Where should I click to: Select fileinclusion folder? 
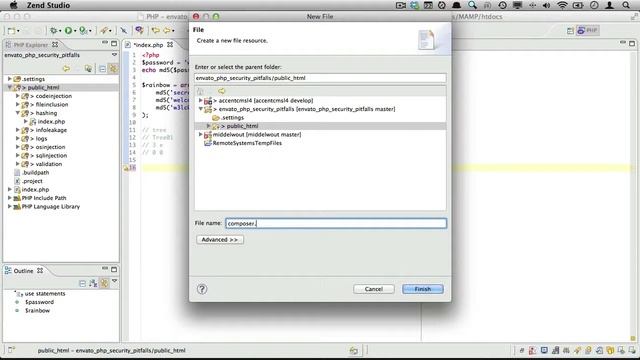(51, 104)
